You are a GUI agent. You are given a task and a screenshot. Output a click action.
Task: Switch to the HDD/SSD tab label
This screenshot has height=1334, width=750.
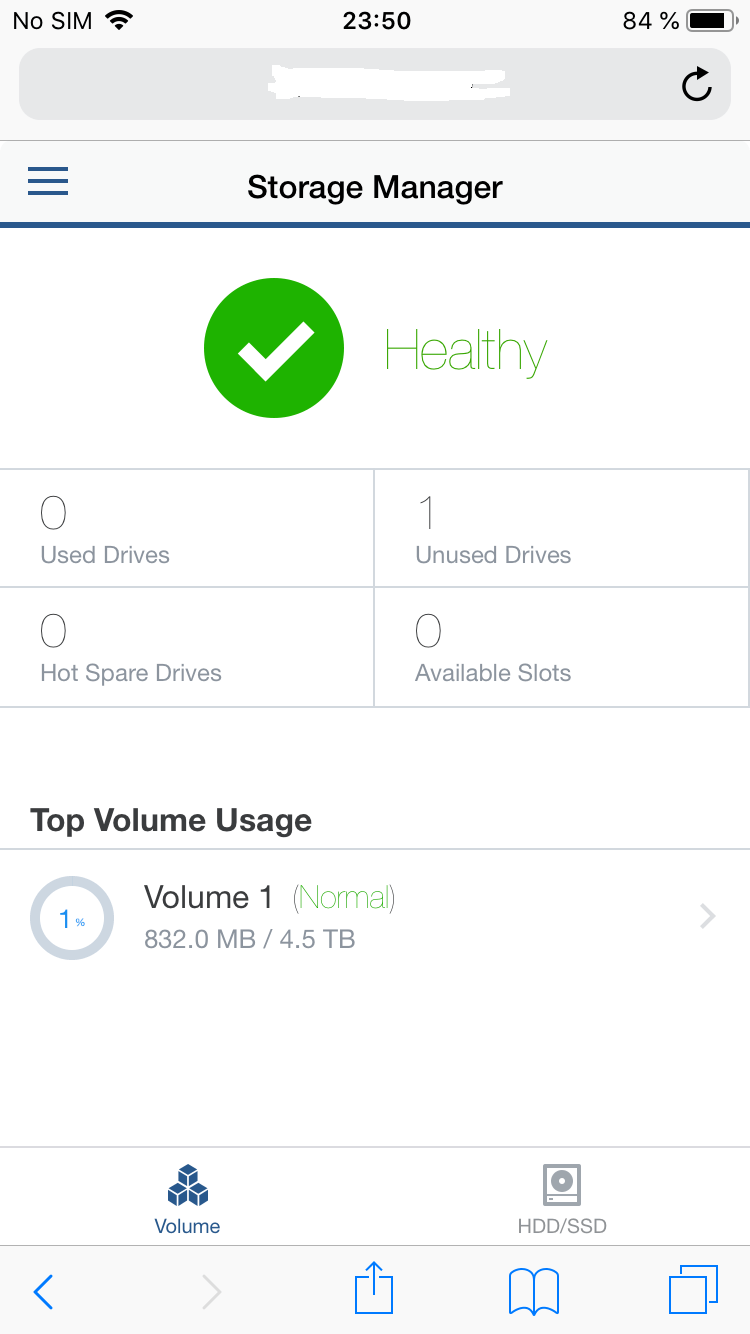coord(562,1226)
